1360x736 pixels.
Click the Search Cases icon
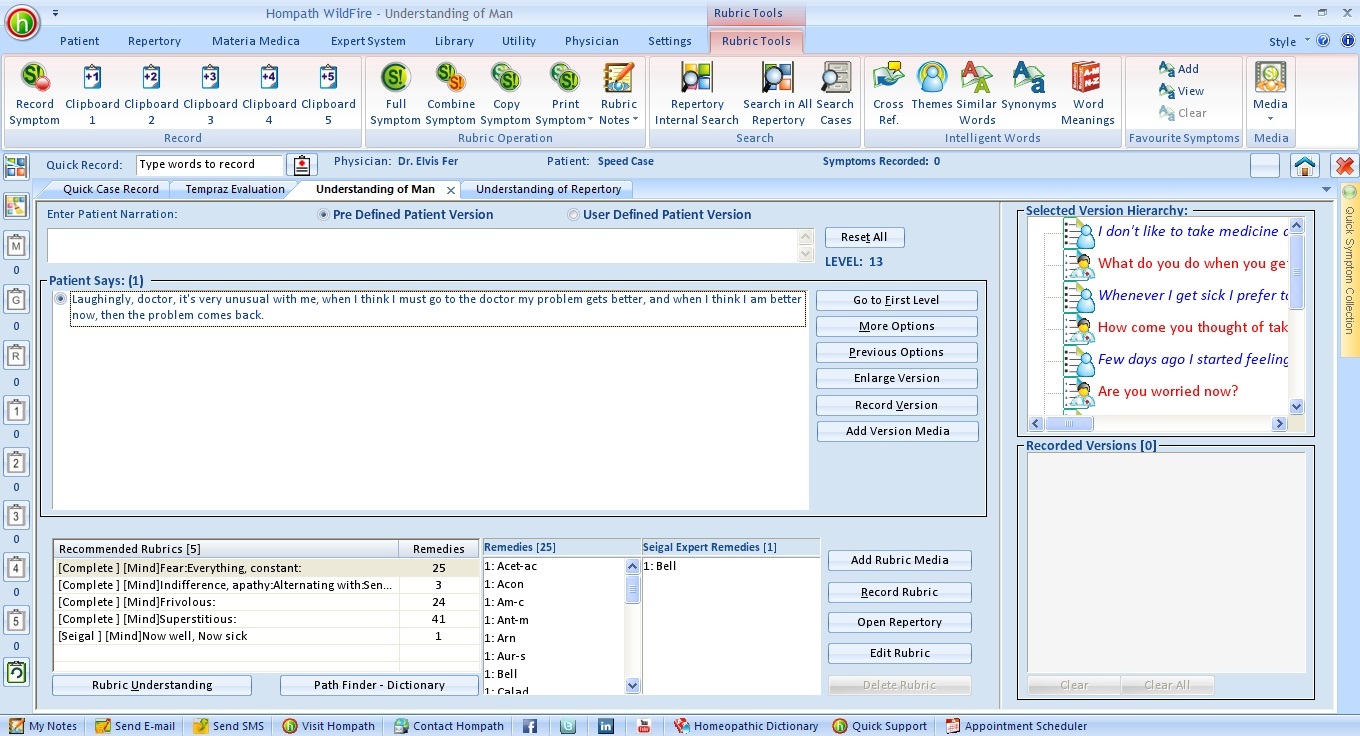pos(835,78)
